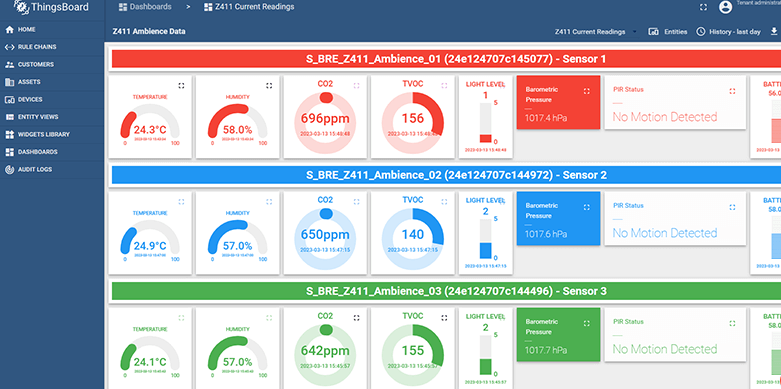Open the History - last day time window
The height and width of the screenshot is (389, 781).
click(729, 31)
